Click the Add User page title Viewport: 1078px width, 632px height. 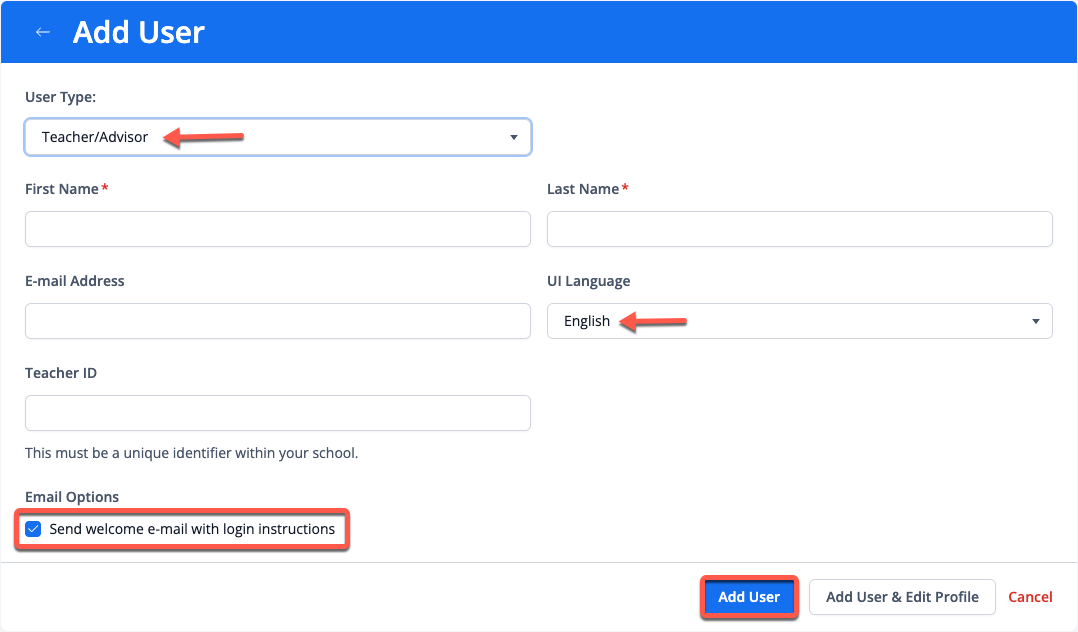[x=139, y=32]
